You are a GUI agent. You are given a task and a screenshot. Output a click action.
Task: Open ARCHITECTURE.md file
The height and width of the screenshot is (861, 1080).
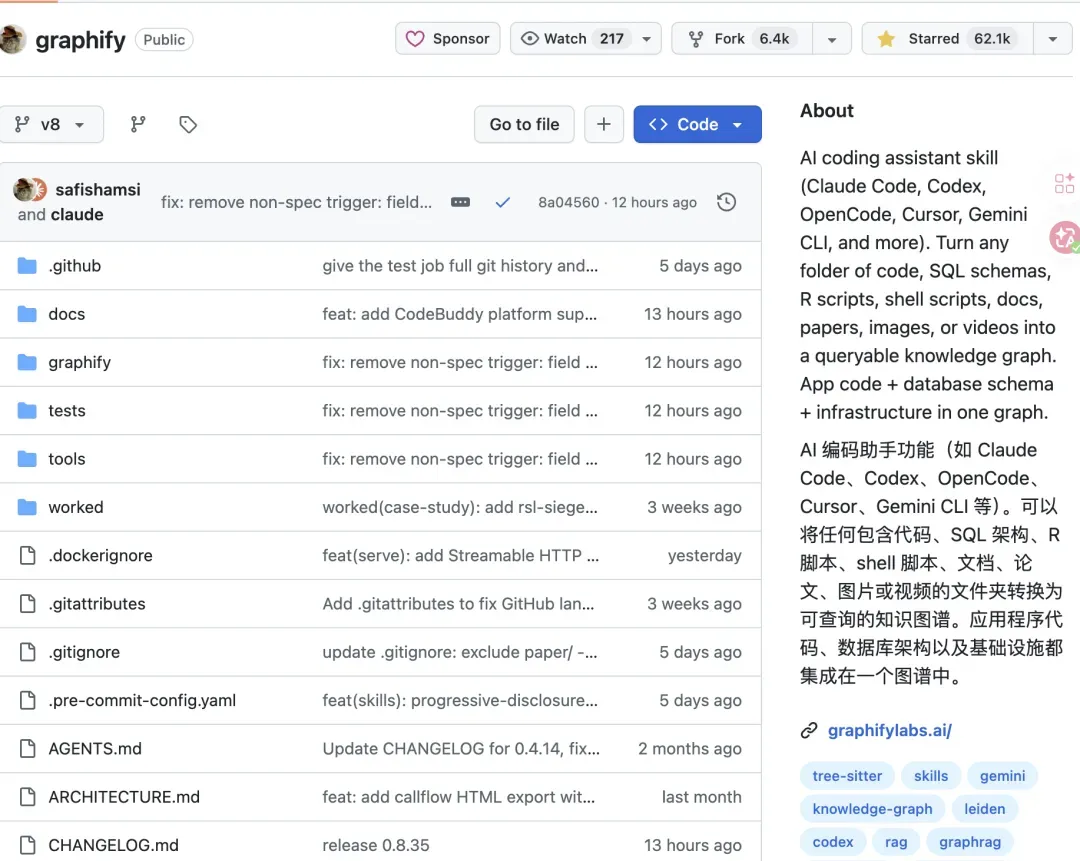(124, 796)
